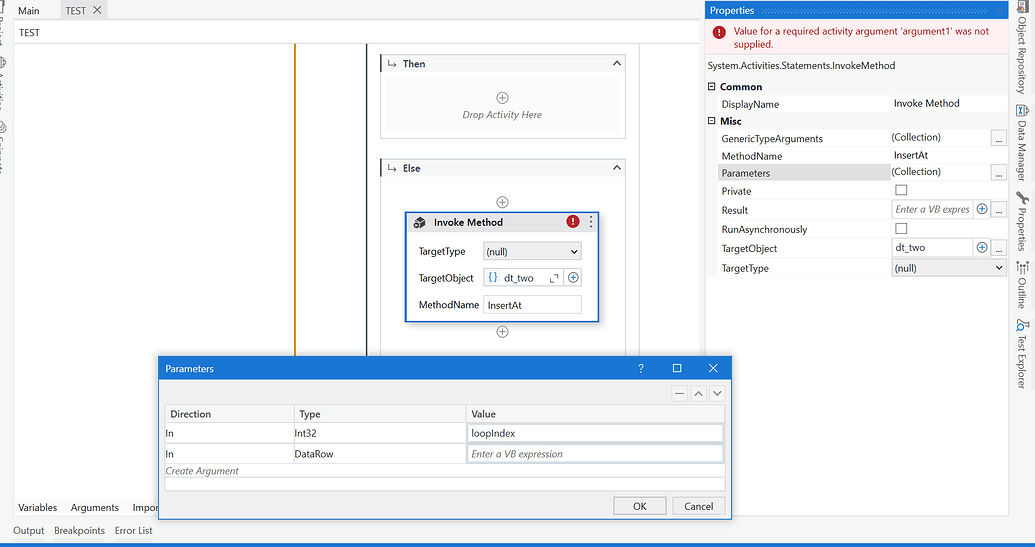Move argument down in Parameters dialog
Viewport: 1035px width, 547px height.
coord(717,393)
